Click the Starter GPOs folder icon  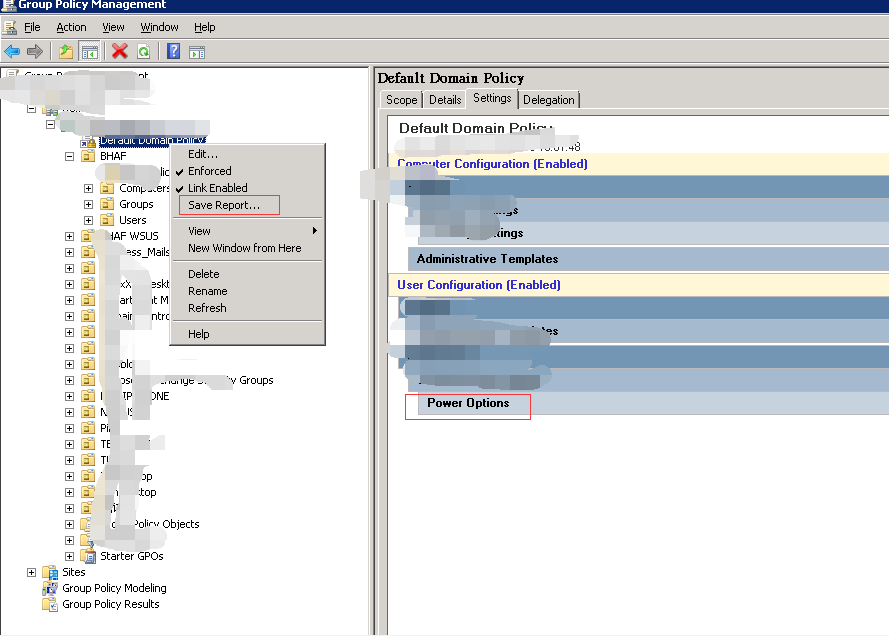pos(88,556)
